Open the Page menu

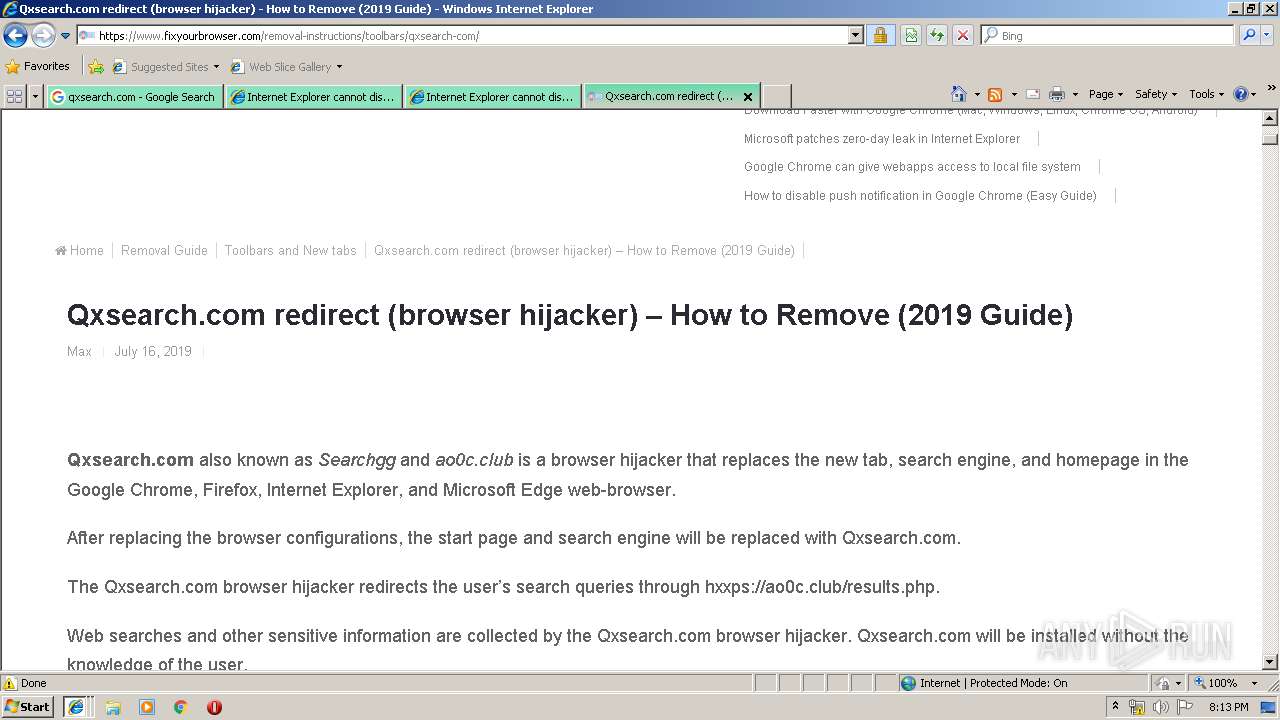click(x=1105, y=94)
